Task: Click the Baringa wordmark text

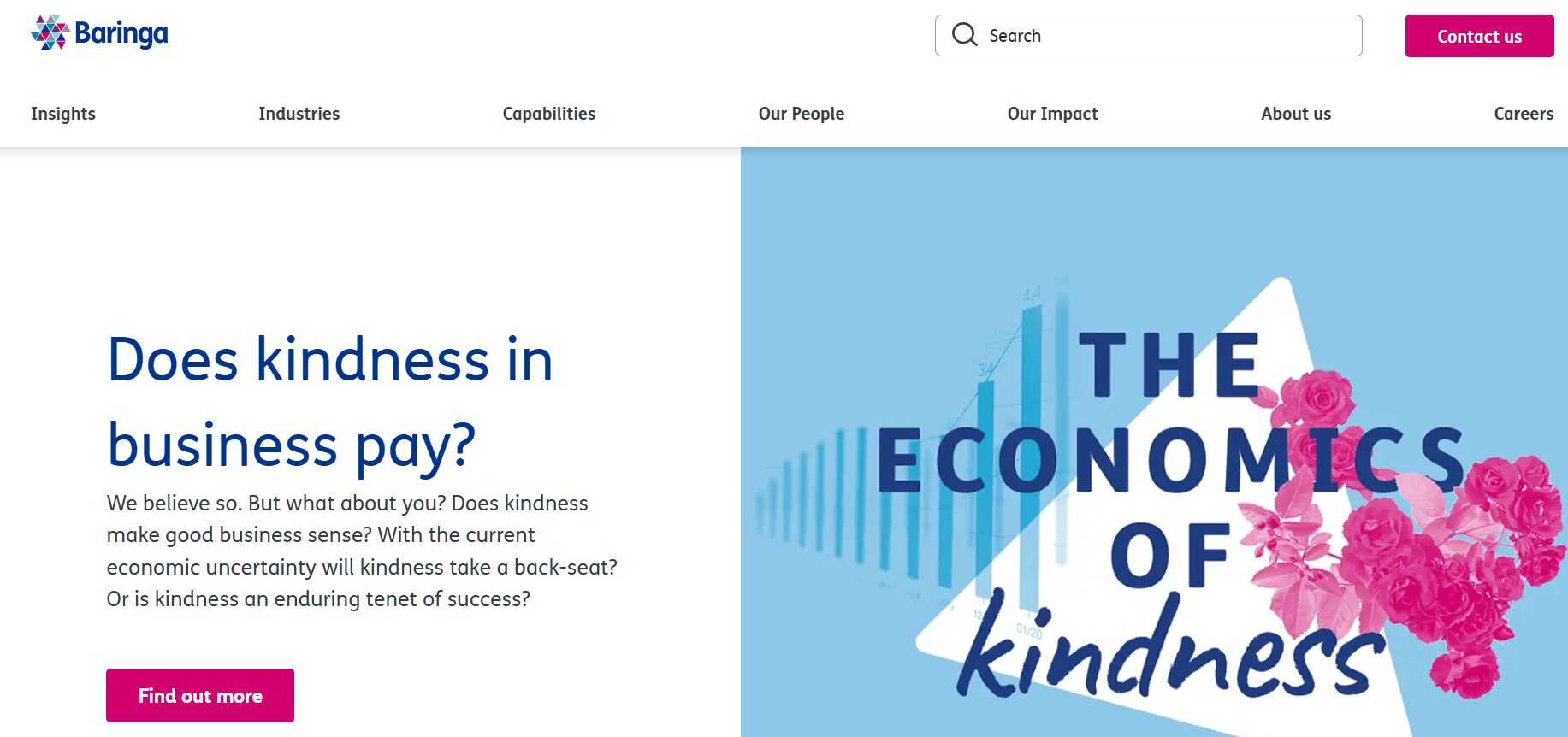Action: [121, 34]
